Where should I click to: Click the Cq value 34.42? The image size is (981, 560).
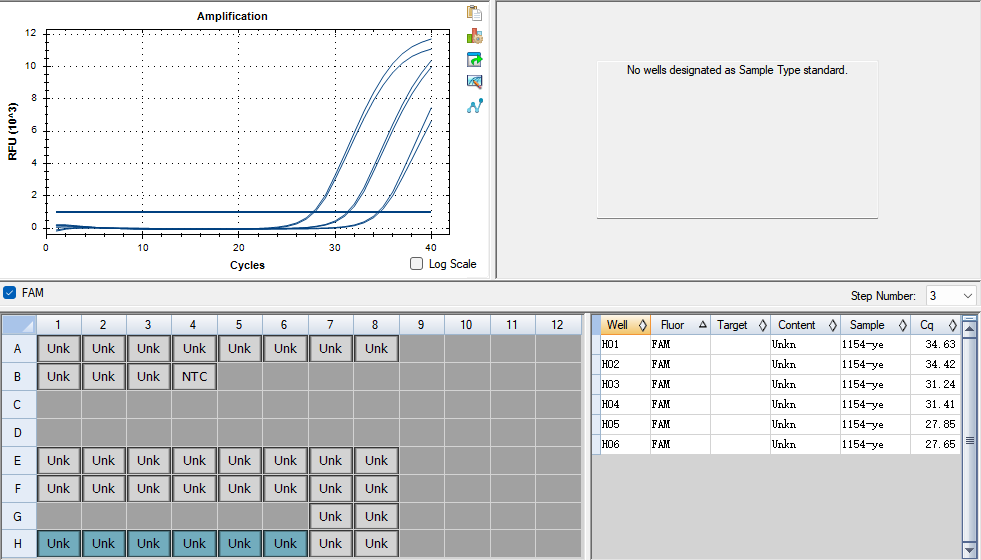coord(940,364)
